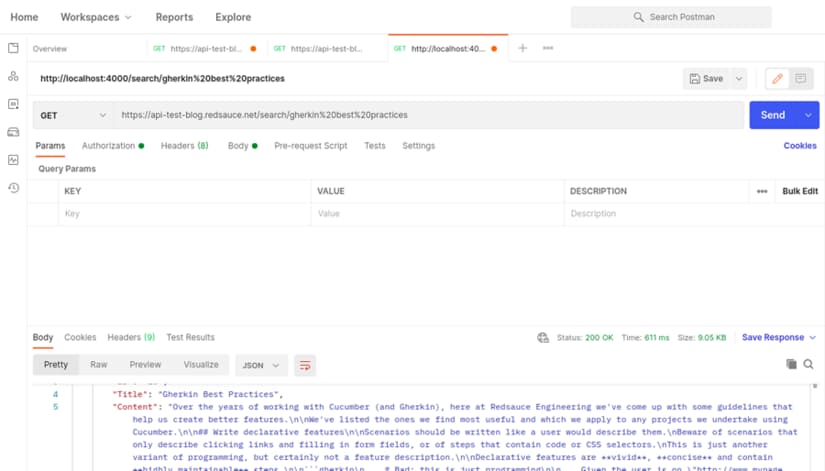This screenshot has width=825, height=471.
Task: Click Status 200 OK text
Action: tap(585, 338)
